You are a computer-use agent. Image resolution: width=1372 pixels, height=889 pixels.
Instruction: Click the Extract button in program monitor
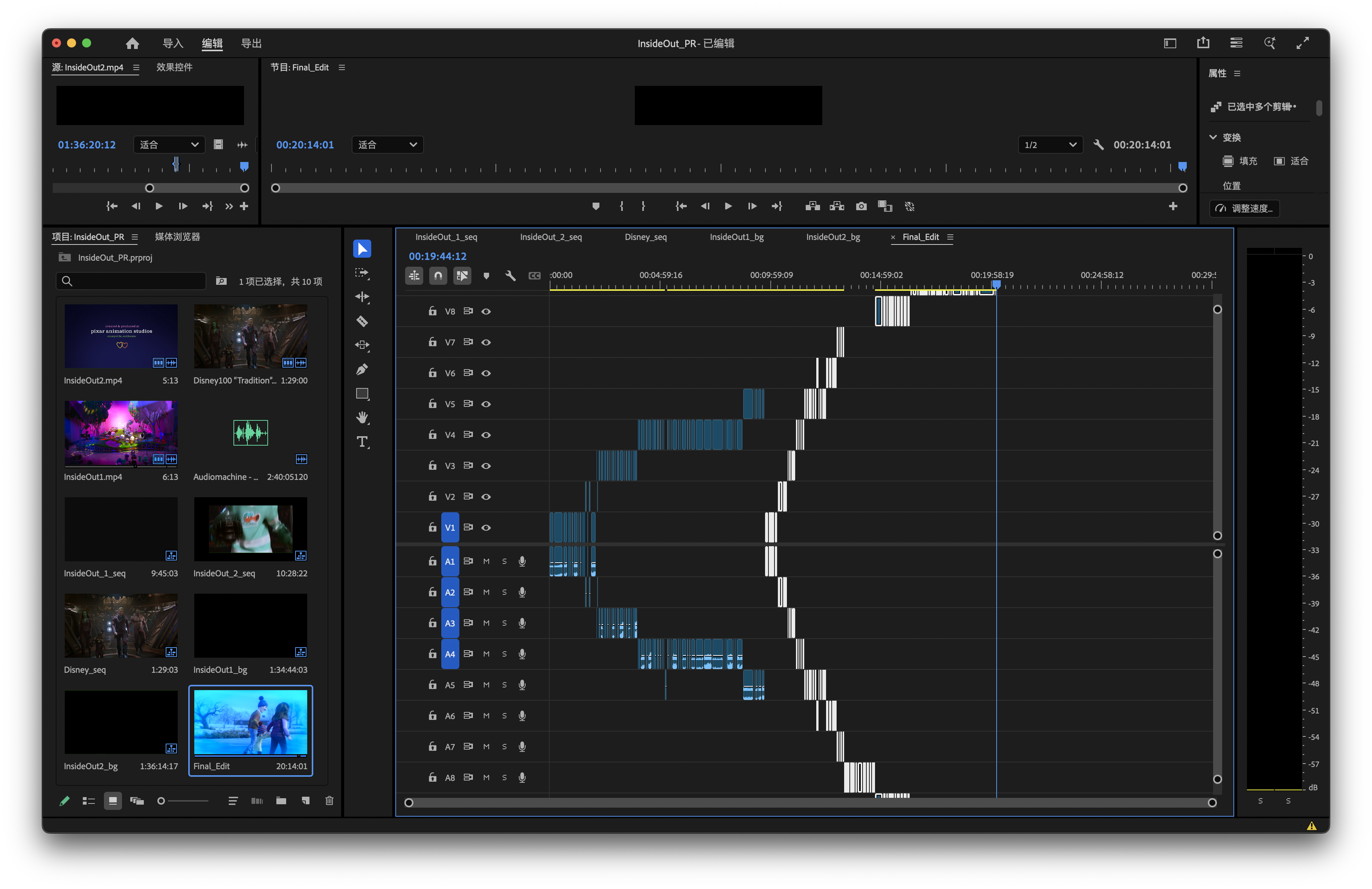pyautogui.click(x=837, y=206)
